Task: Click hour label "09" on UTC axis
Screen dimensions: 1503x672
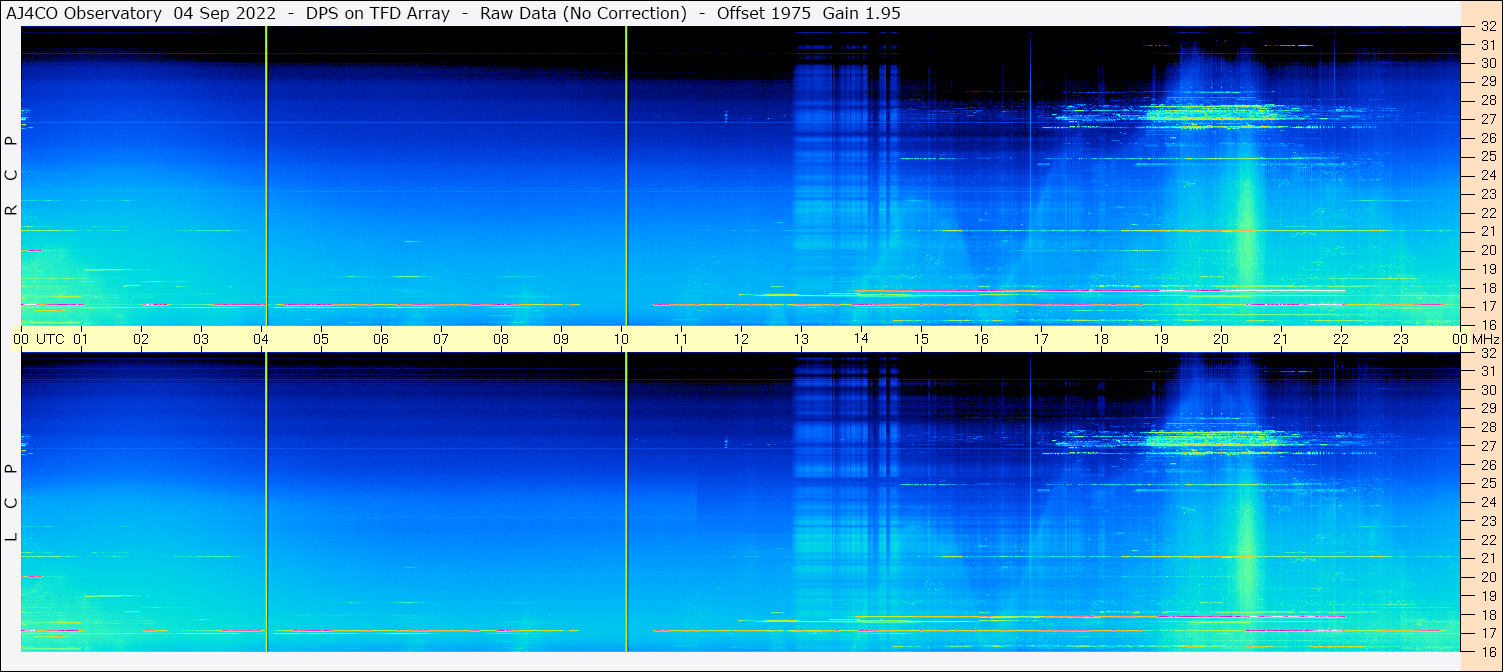Action: (561, 339)
